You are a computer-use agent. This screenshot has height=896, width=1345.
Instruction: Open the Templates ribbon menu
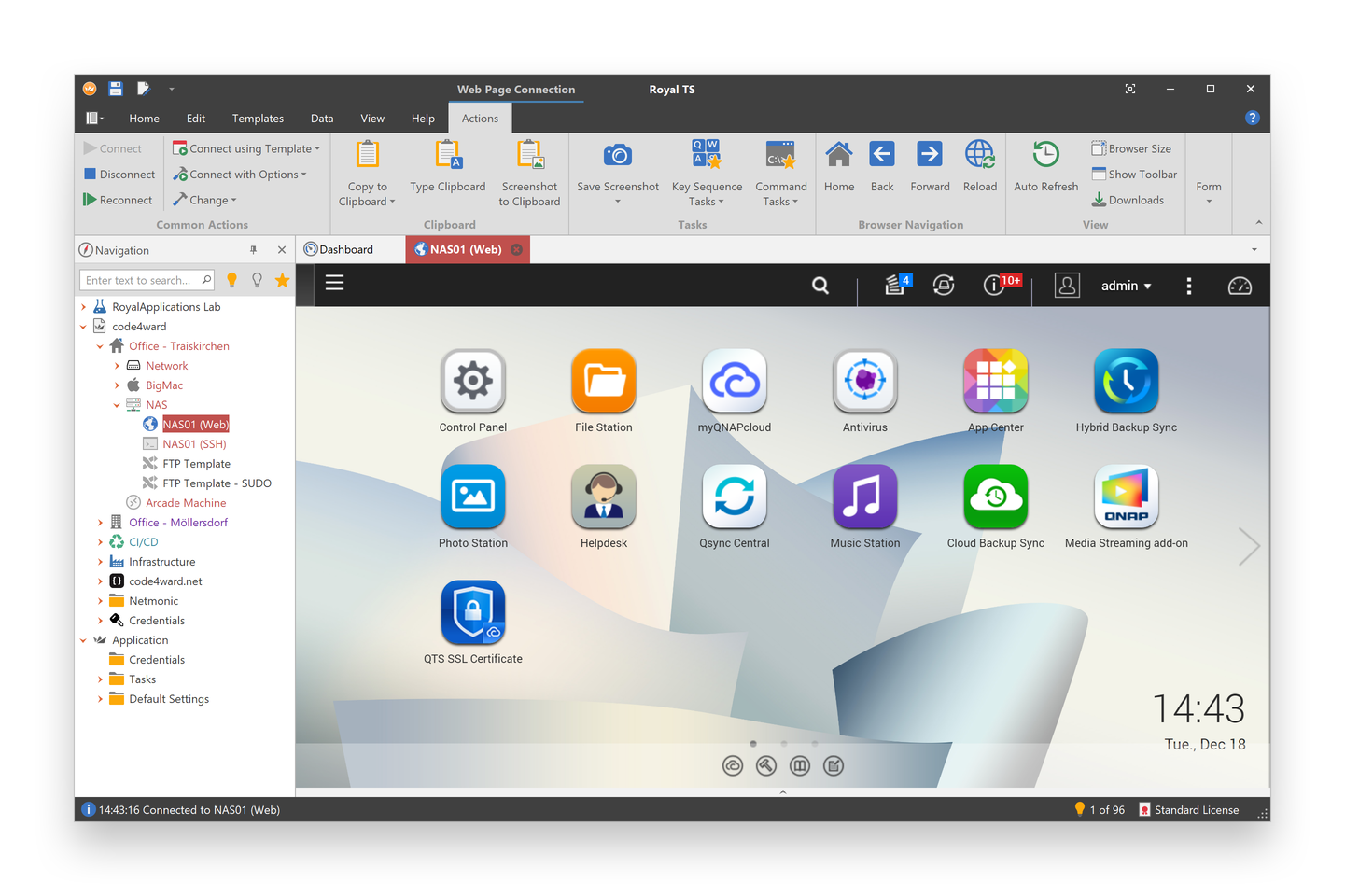(x=258, y=118)
